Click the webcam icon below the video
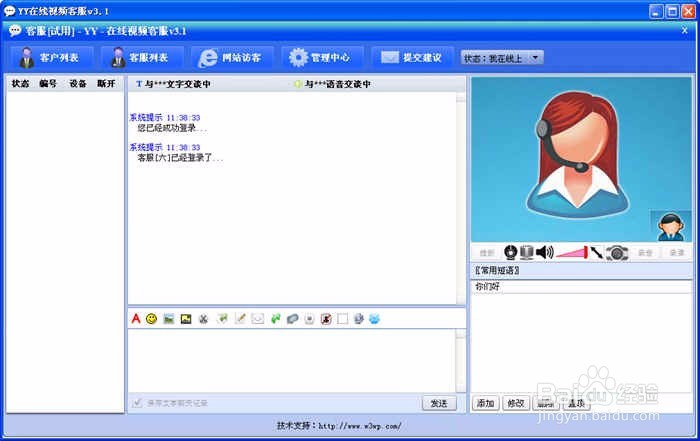Viewport: 700px width, 441px height. point(510,253)
